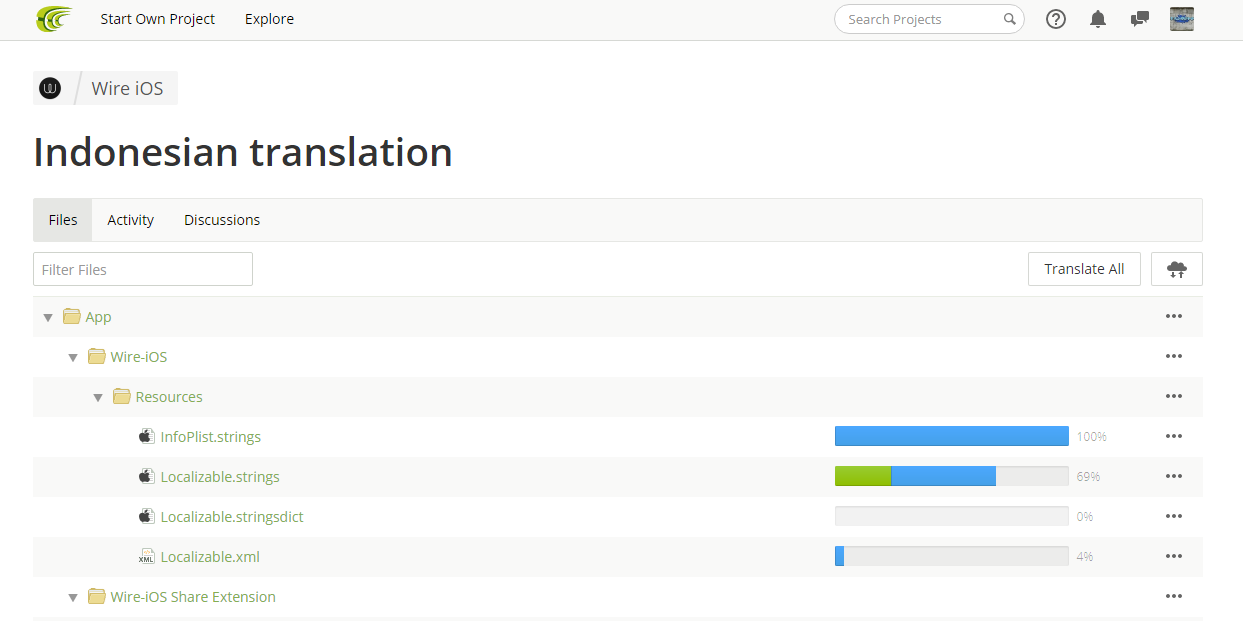Click the download translations cloud icon
1243x621 pixels.
pyautogui.click(x=1177, y=268)
